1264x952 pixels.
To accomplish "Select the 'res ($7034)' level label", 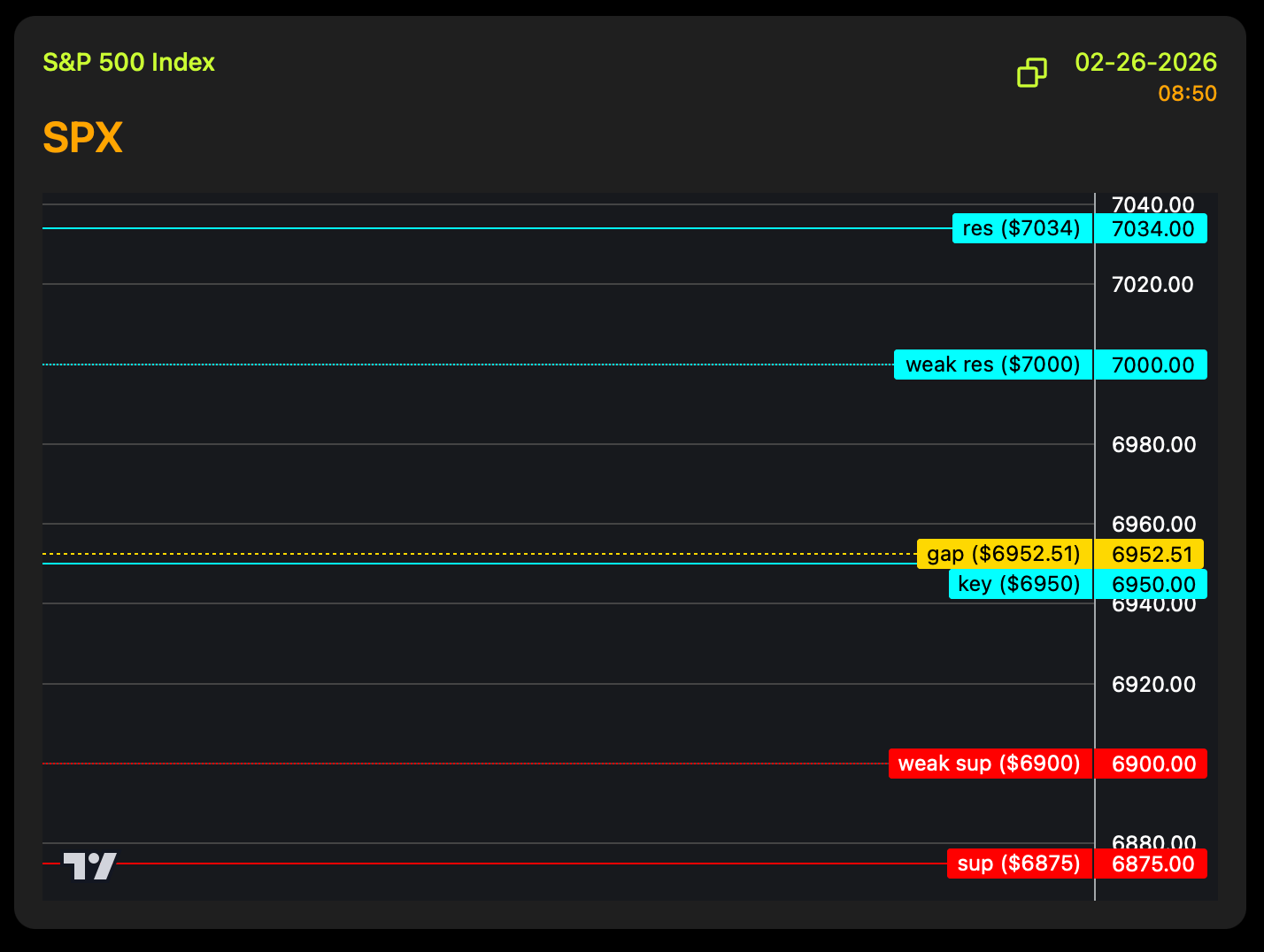I will tap(1021, 228).
